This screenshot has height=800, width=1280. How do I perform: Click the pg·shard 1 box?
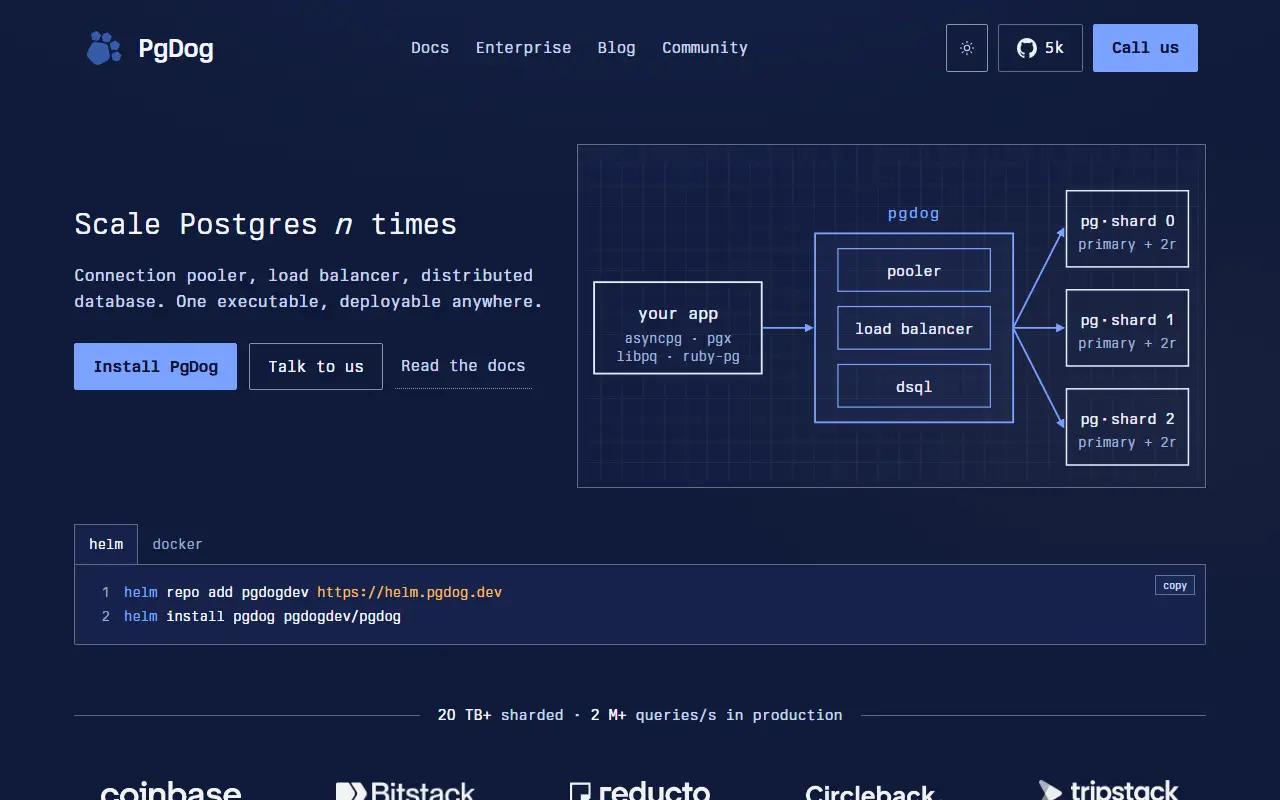[x=1127, y=328]
